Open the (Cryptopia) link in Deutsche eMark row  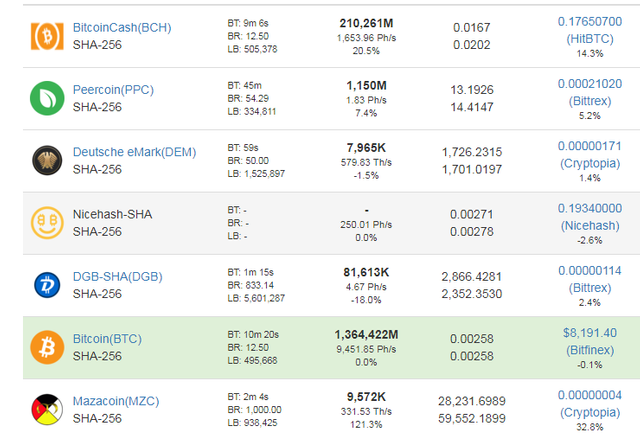click(590, 163)
